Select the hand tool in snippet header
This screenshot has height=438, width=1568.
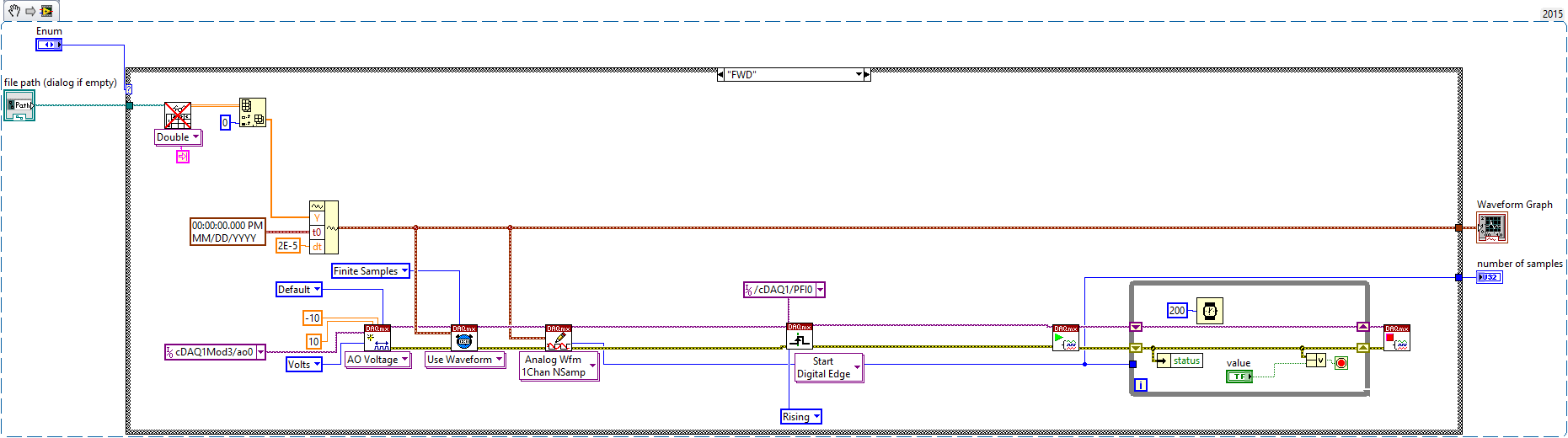(x=14, y=11)
